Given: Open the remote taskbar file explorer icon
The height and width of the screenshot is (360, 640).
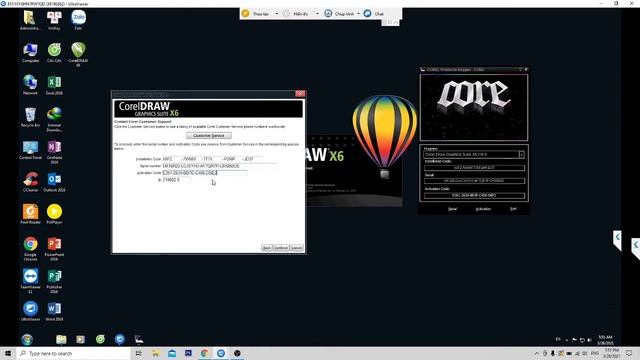Looking at the screenshot, I should pyautogui.click(x=61, y=339).
